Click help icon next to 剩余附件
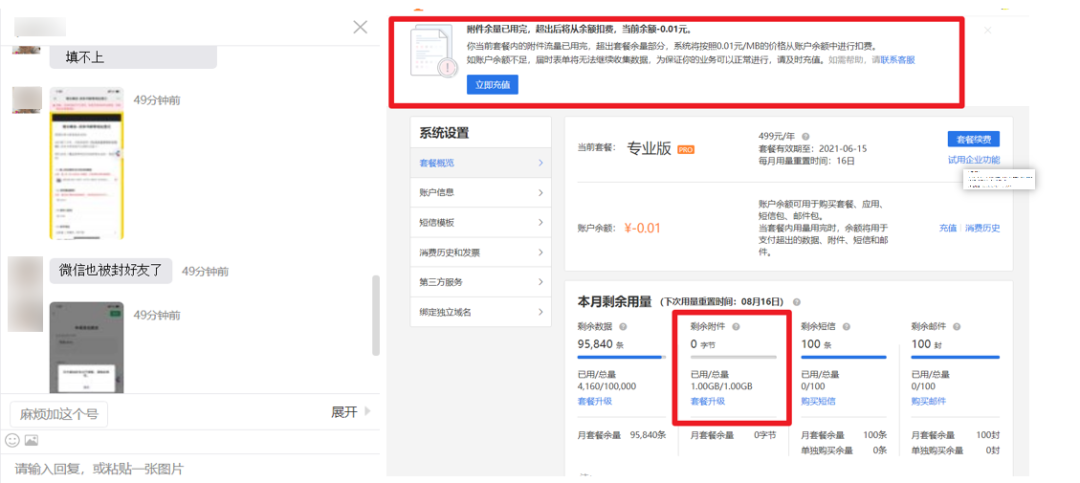 tap(736, 326)
